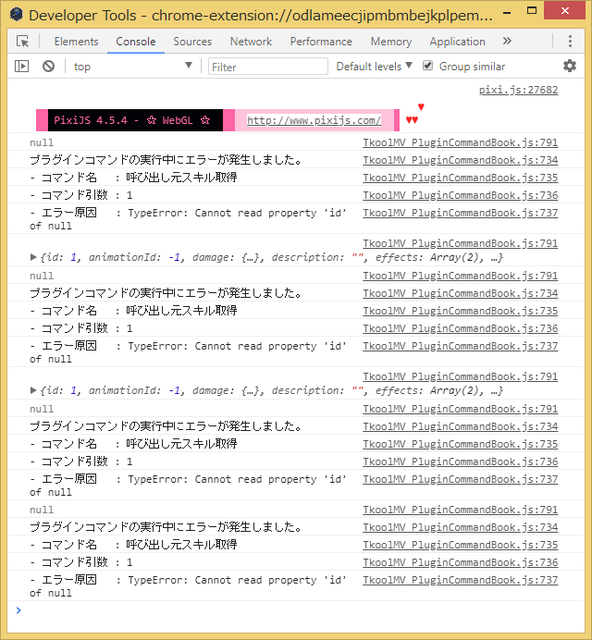Minimize the Developer Tools window
592x640 pixels.
(507, 11)
